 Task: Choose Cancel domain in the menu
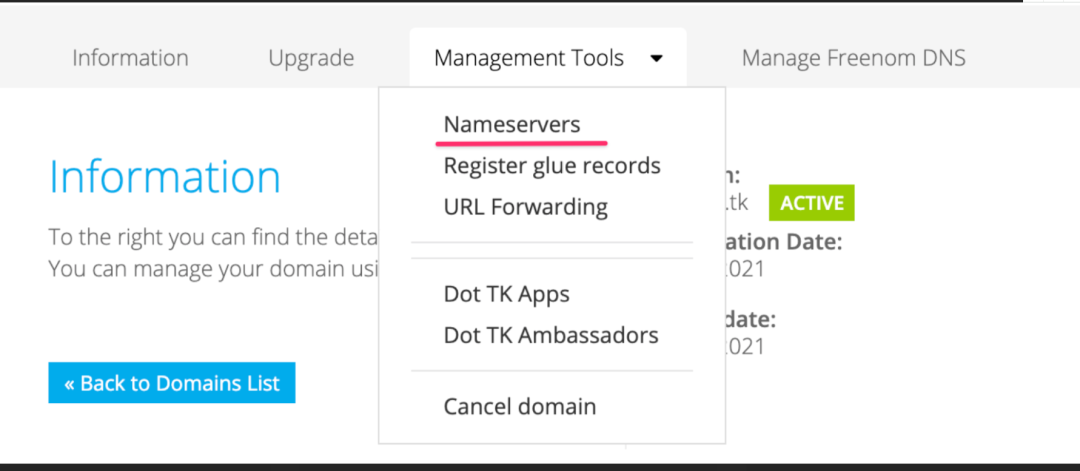(520, 407)
